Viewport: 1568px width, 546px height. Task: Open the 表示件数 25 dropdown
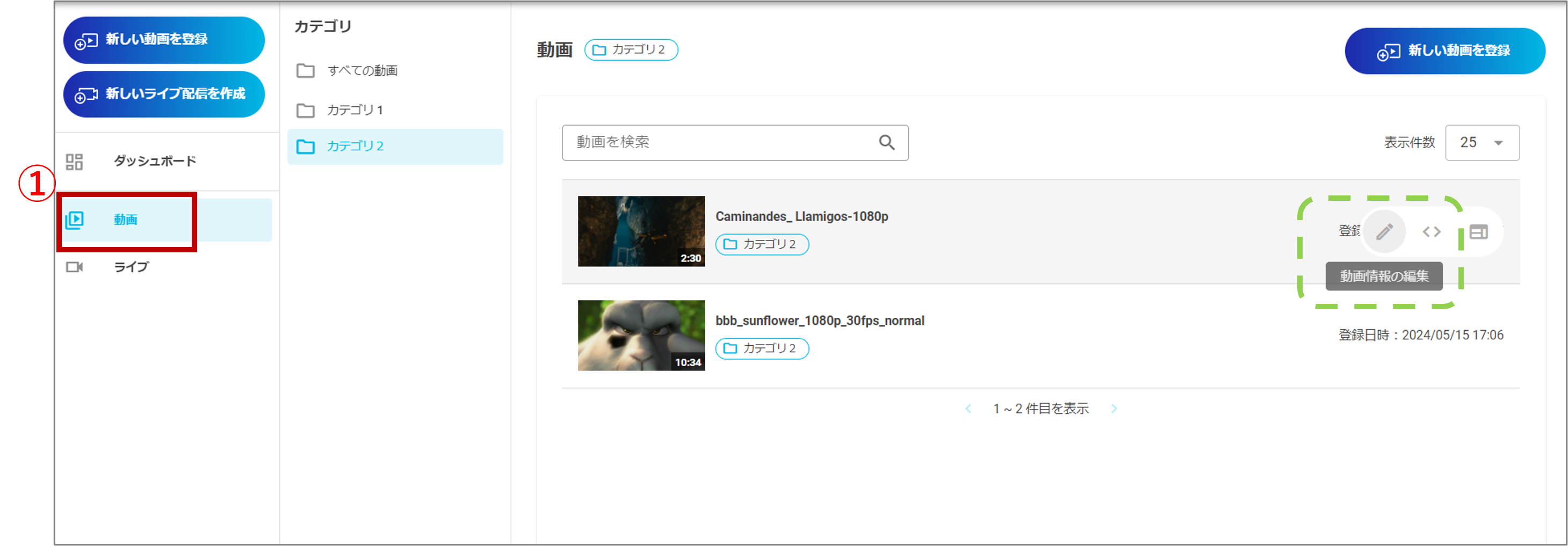point(1482,142)
